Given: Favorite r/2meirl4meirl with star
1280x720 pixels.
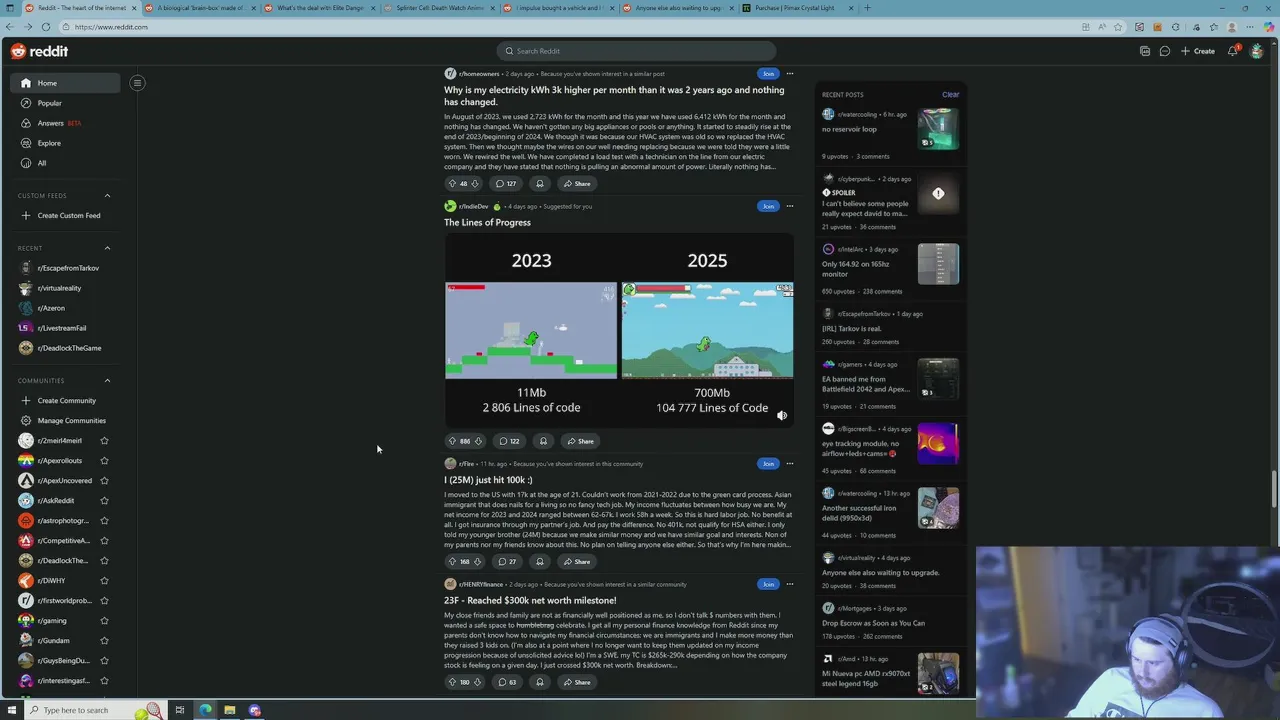Looking at the screenshot, I should coord(104,440).
